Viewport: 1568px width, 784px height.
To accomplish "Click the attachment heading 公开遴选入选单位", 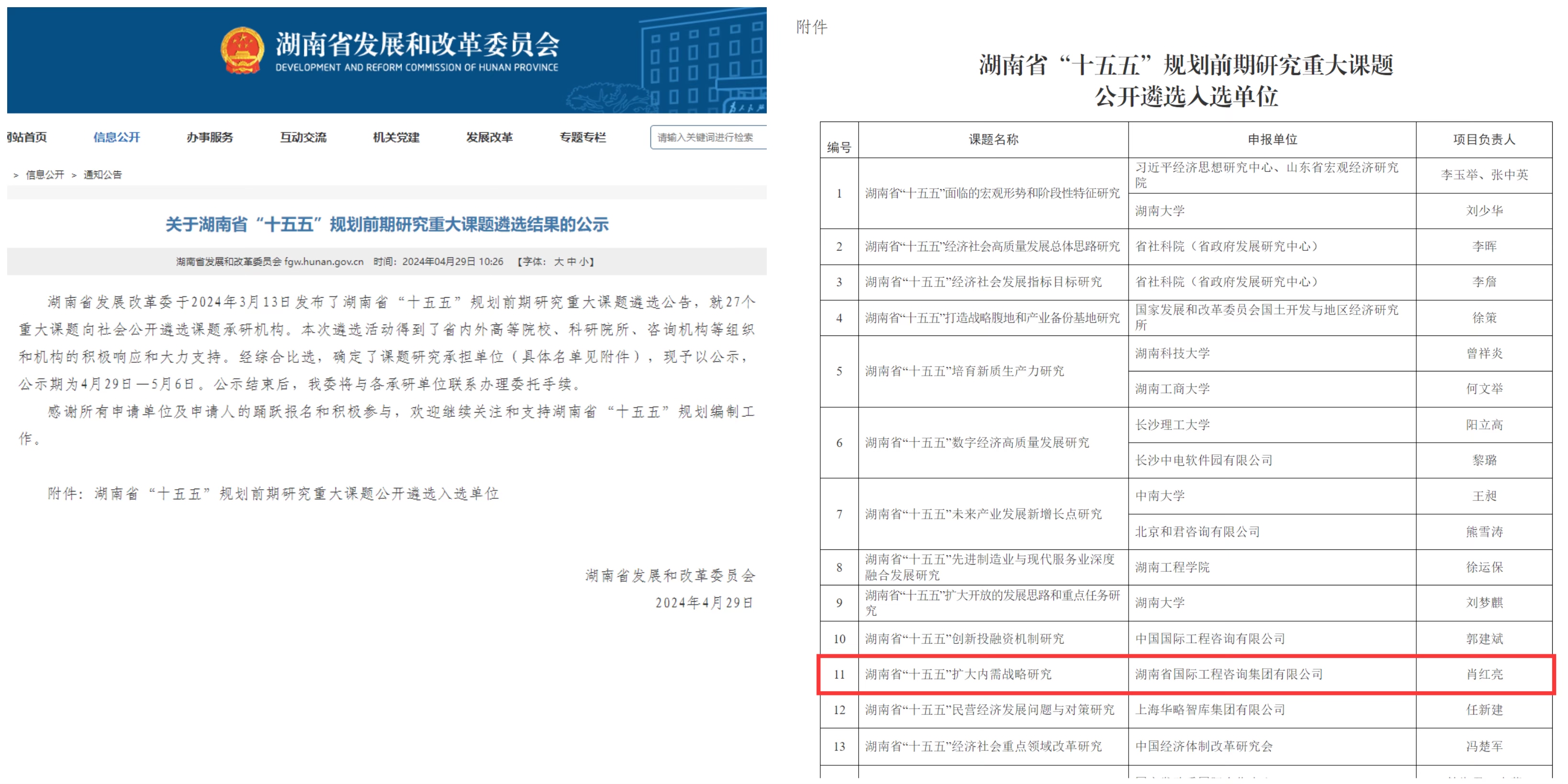I will click(x=1186, y=96).
